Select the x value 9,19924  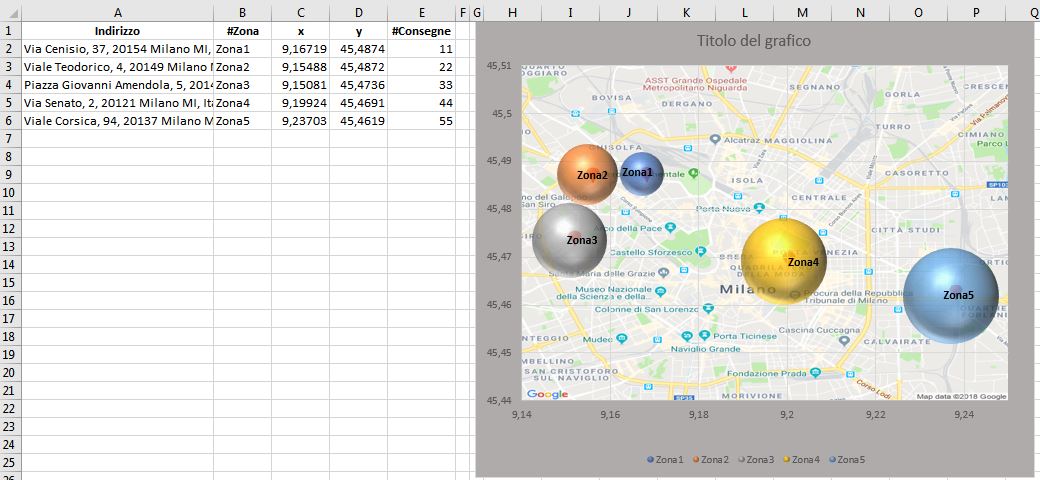(x=300, y=102)
